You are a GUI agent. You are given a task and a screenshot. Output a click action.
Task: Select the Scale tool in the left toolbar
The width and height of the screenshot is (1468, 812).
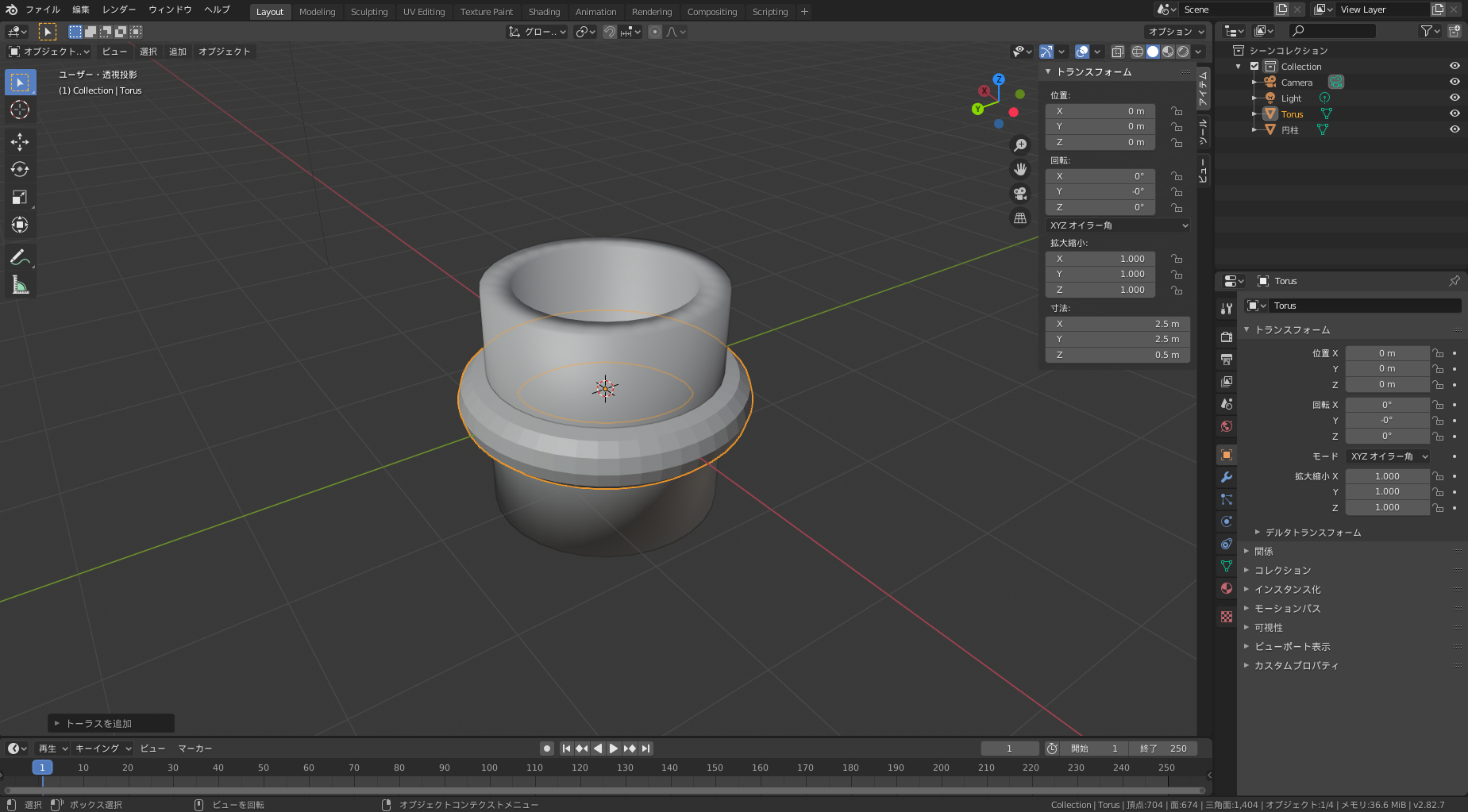(x=20, y=198)
